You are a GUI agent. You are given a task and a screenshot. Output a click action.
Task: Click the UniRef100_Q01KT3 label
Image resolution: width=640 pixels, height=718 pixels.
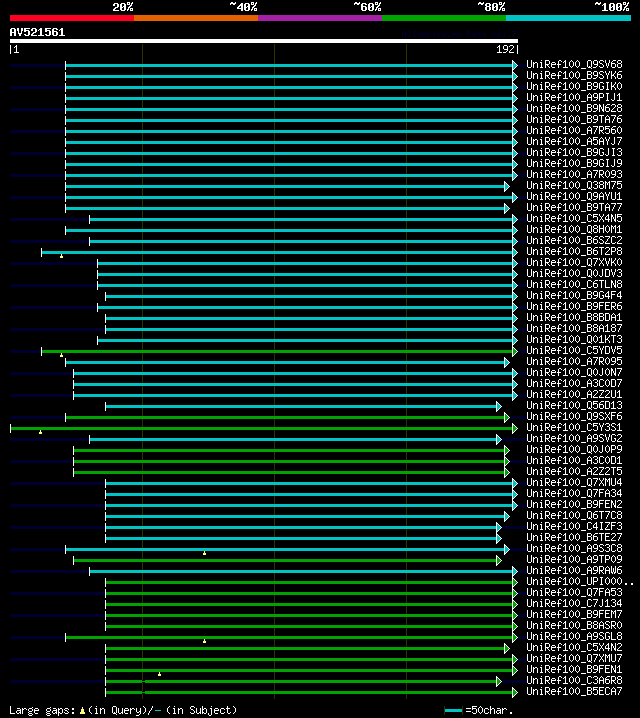(x=574, y=339)
